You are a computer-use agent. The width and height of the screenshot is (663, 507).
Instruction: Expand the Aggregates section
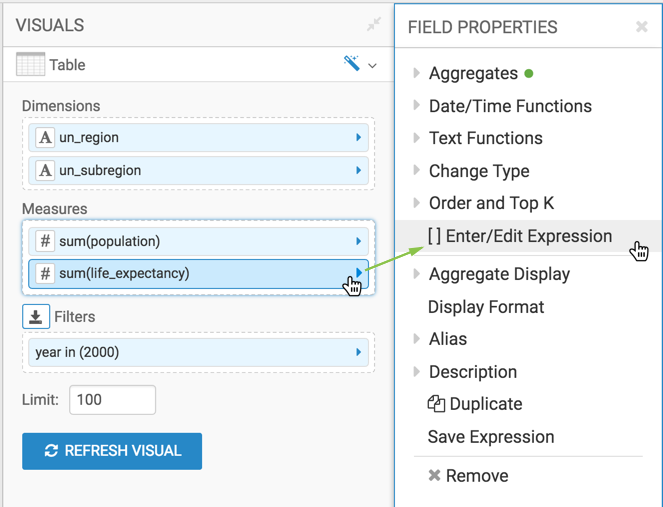coord(417,73)
